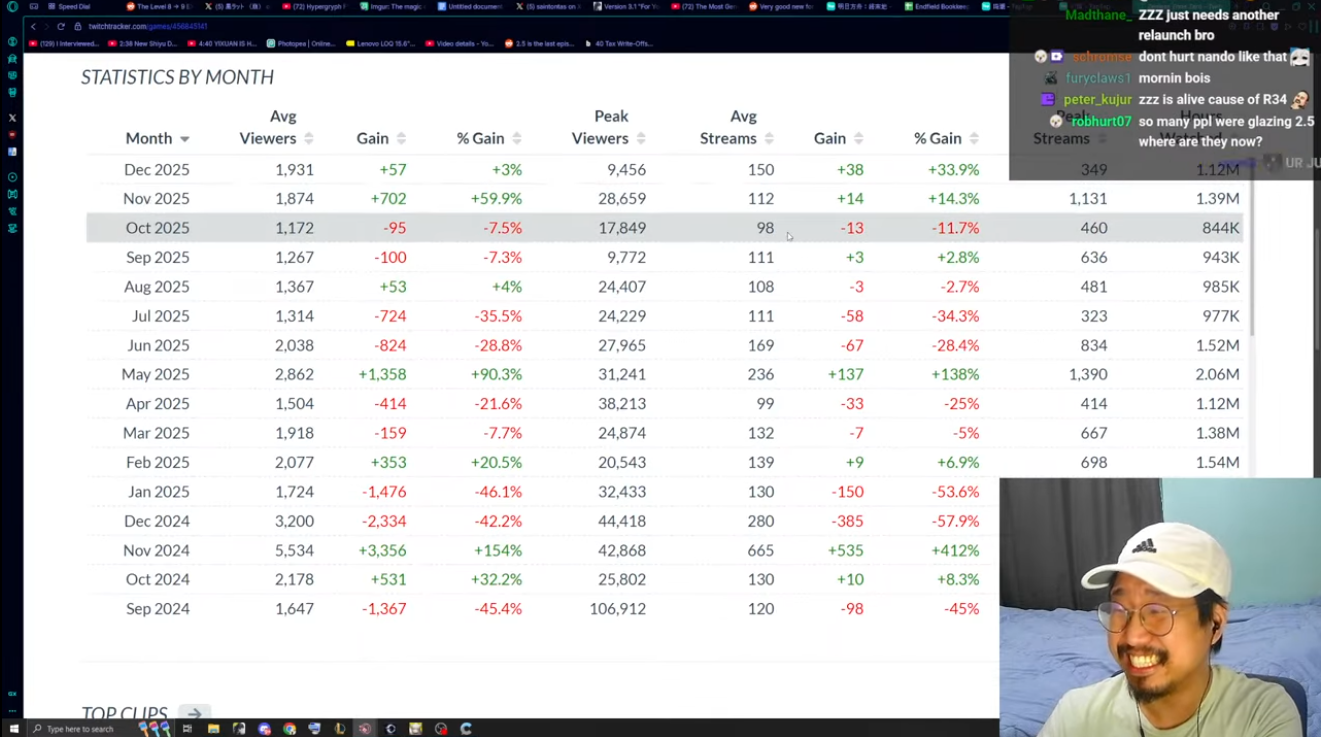This screenshot has width=1321, height=737.
Task: Launch Google Chrome from the taskbar
Action: pos(289,729)
